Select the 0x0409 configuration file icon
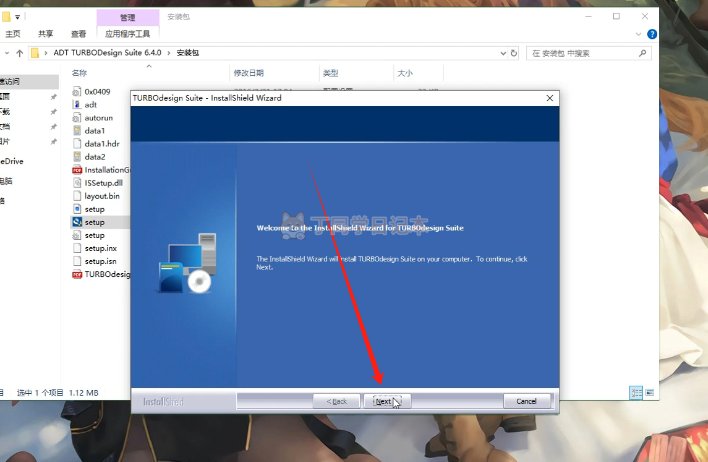Screen dimensions: 708x462 pyautogui.click(x=76, y=91)
